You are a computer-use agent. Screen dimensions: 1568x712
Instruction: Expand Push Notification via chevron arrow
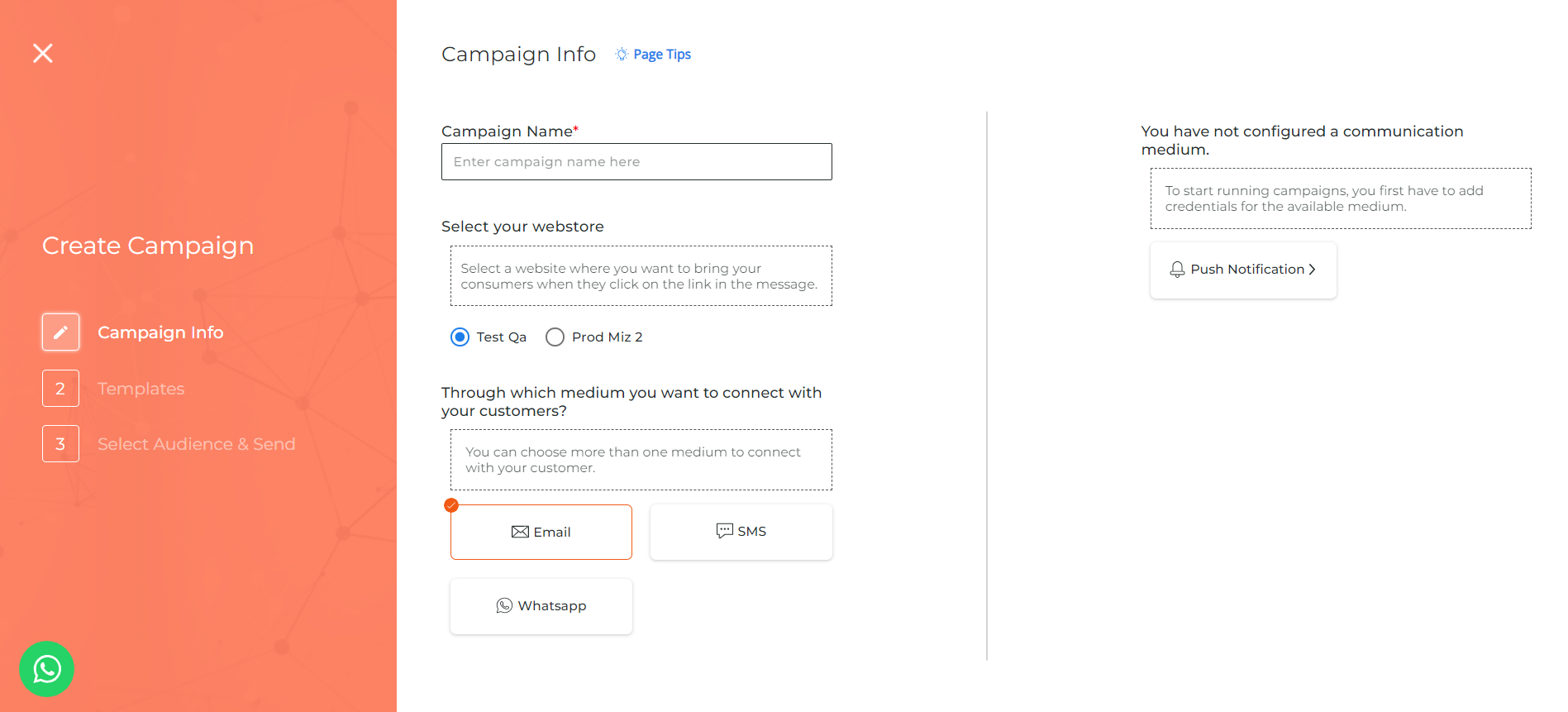tap(1312, 270)
